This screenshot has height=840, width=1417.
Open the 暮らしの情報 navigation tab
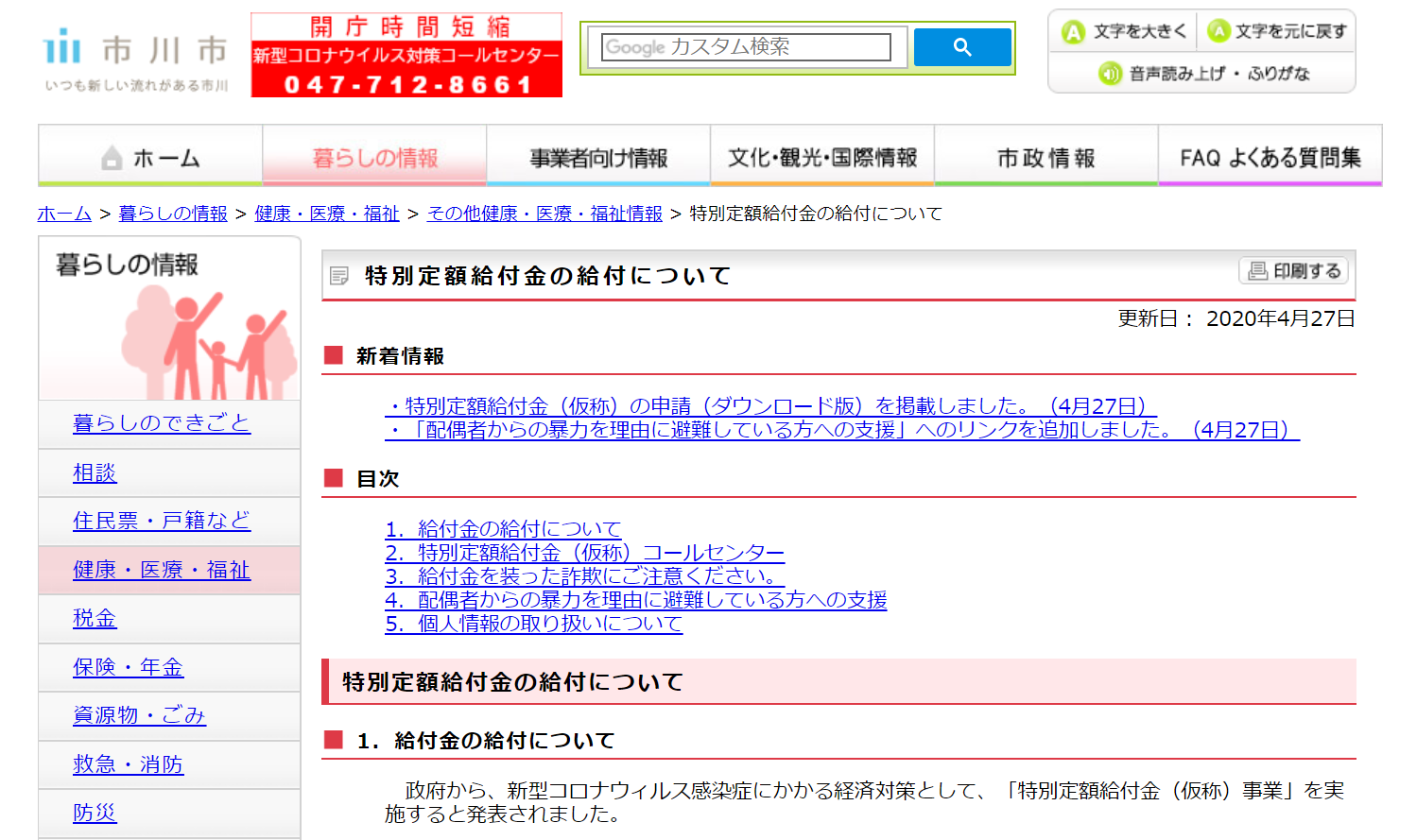(x=374, y=157)
